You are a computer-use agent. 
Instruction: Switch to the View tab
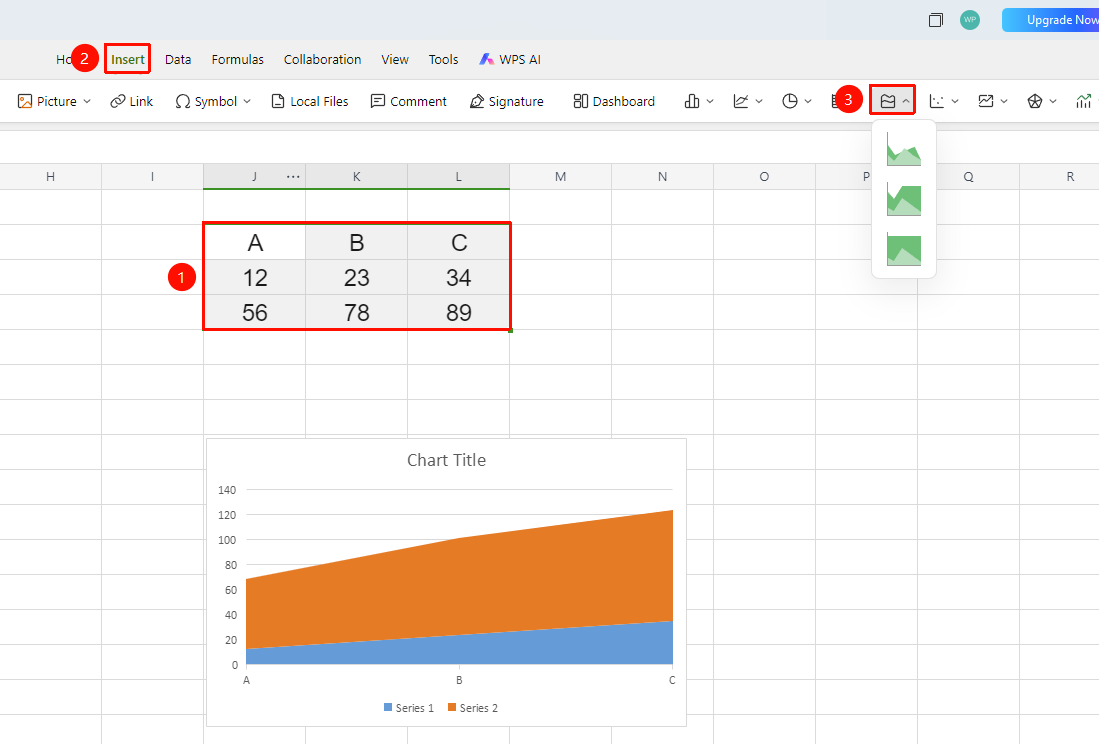click(395, 60)
